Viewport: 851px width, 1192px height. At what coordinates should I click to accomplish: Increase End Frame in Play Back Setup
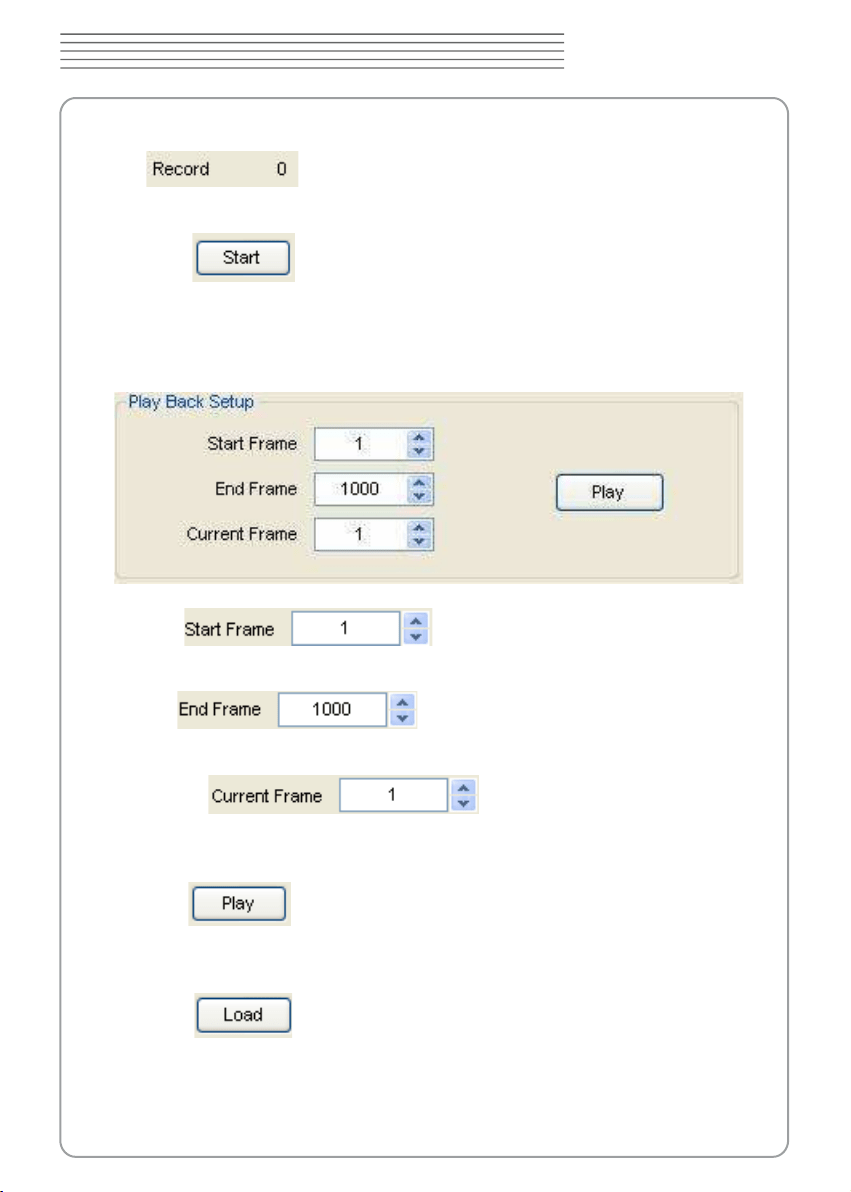[x=419, y=483]
